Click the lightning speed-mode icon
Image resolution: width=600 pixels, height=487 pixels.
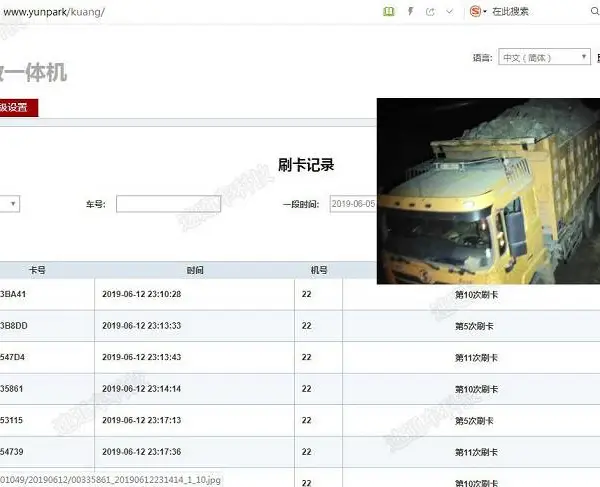[x=411, y=11]
